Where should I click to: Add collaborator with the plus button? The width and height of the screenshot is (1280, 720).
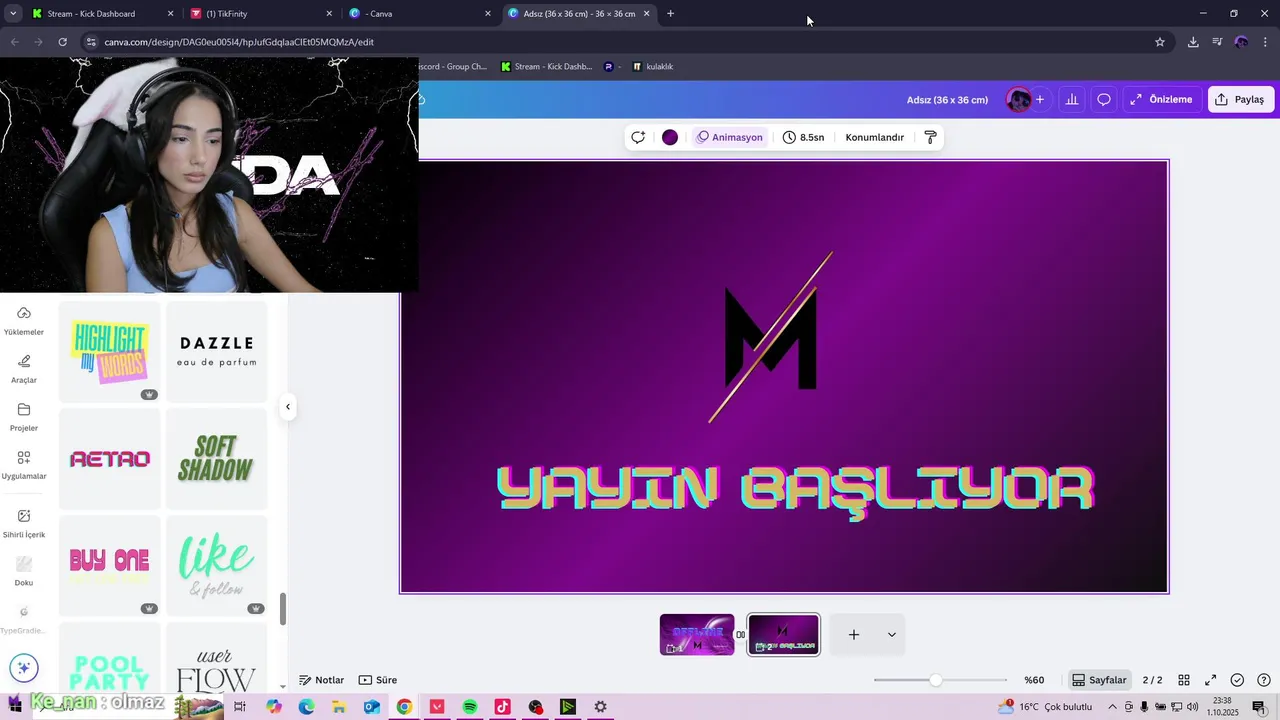pos(1040,100)
